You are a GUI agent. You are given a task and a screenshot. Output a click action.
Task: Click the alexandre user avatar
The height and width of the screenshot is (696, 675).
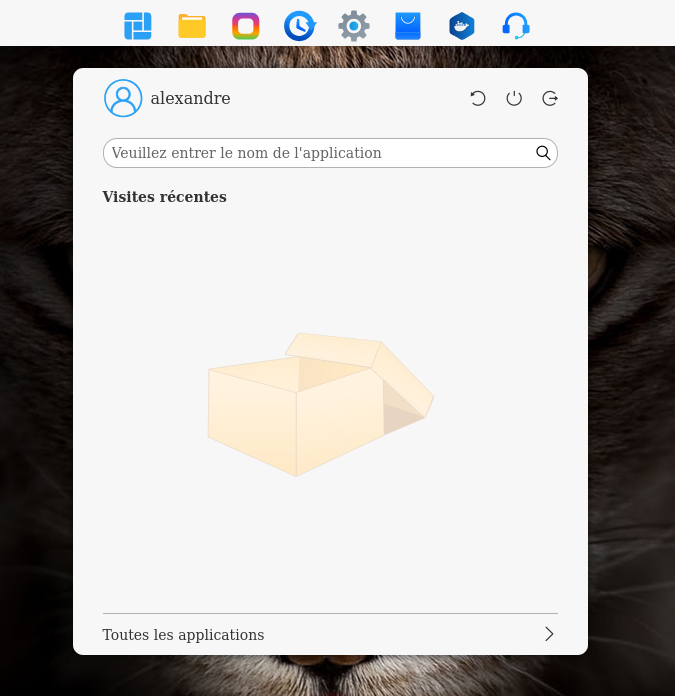tap(123, 98)
